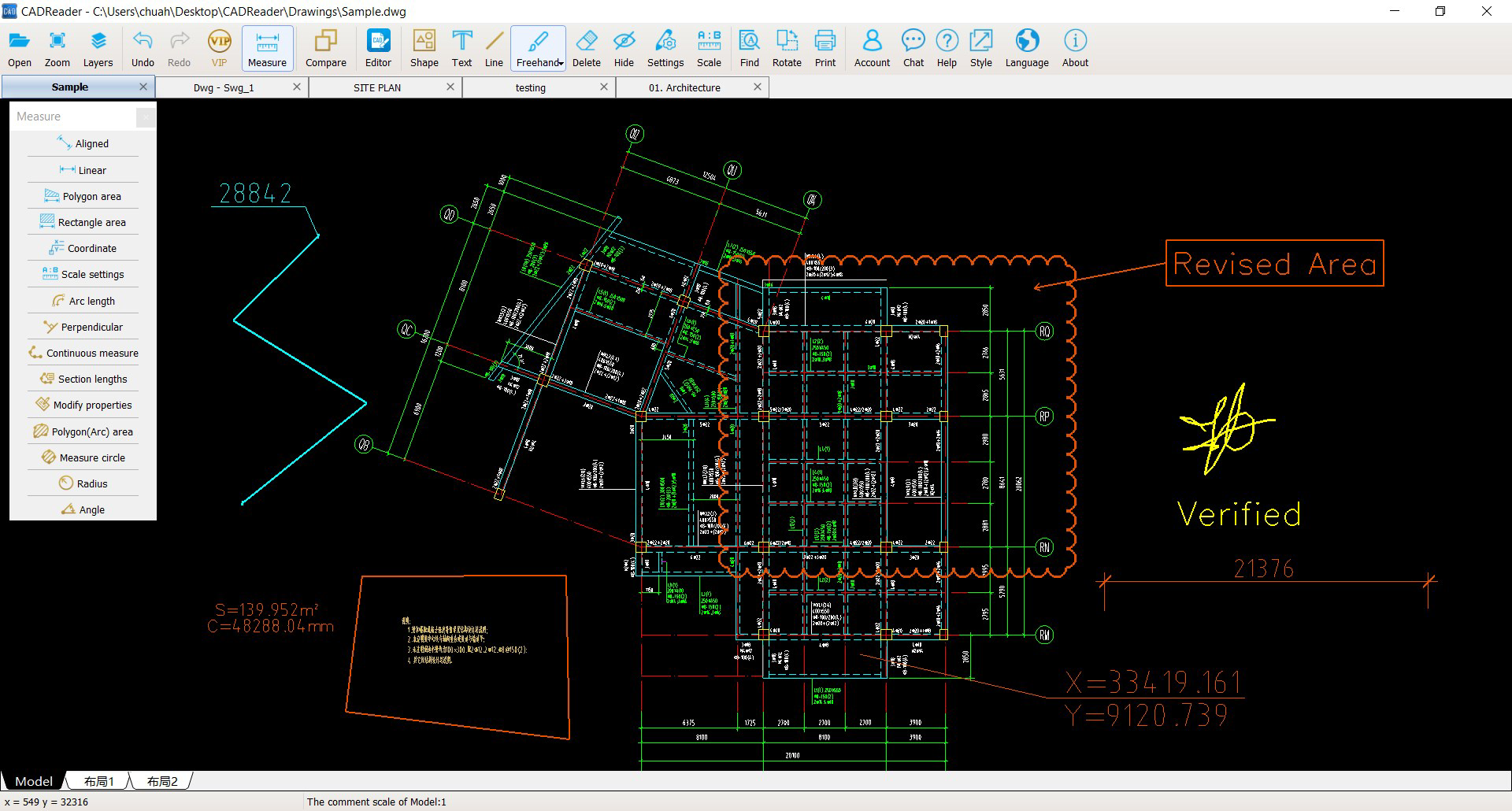Open the Layers panel
Image resolution: width=1512 pixels, height=811 pixels.
(98, 47)
